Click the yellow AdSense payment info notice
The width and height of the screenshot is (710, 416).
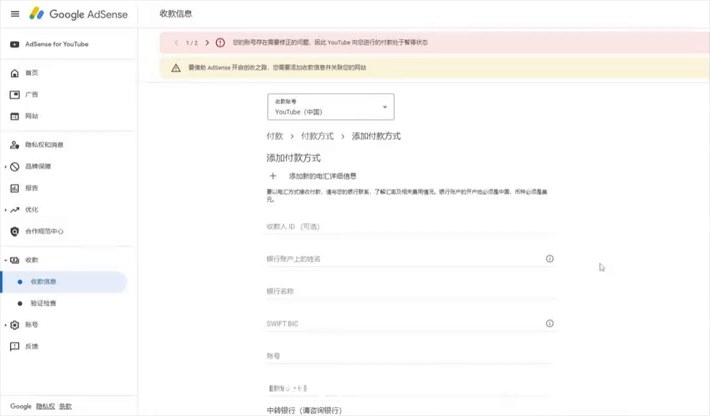click(277, 67)
